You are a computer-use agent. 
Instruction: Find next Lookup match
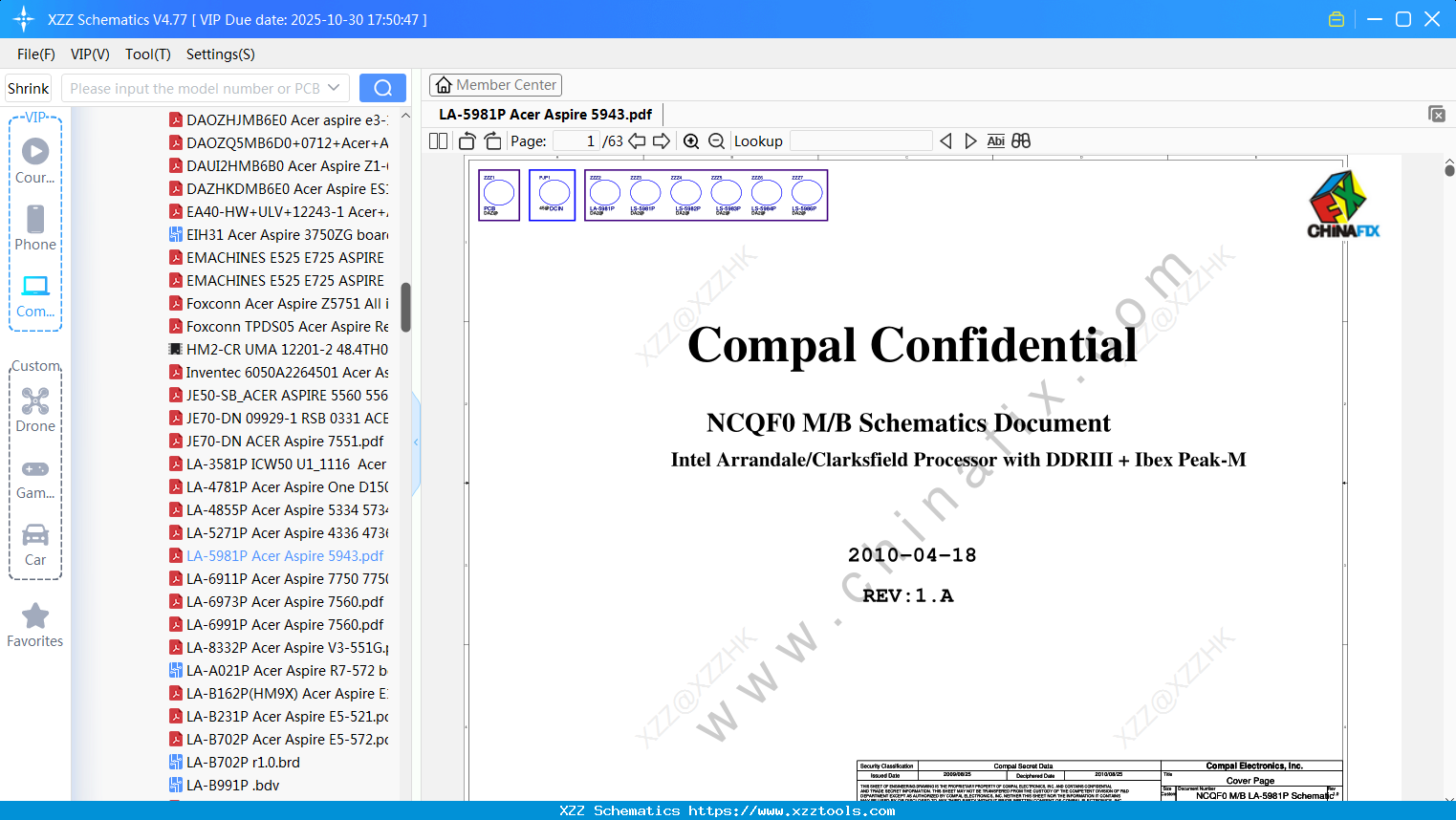click(x=970, y=141)
